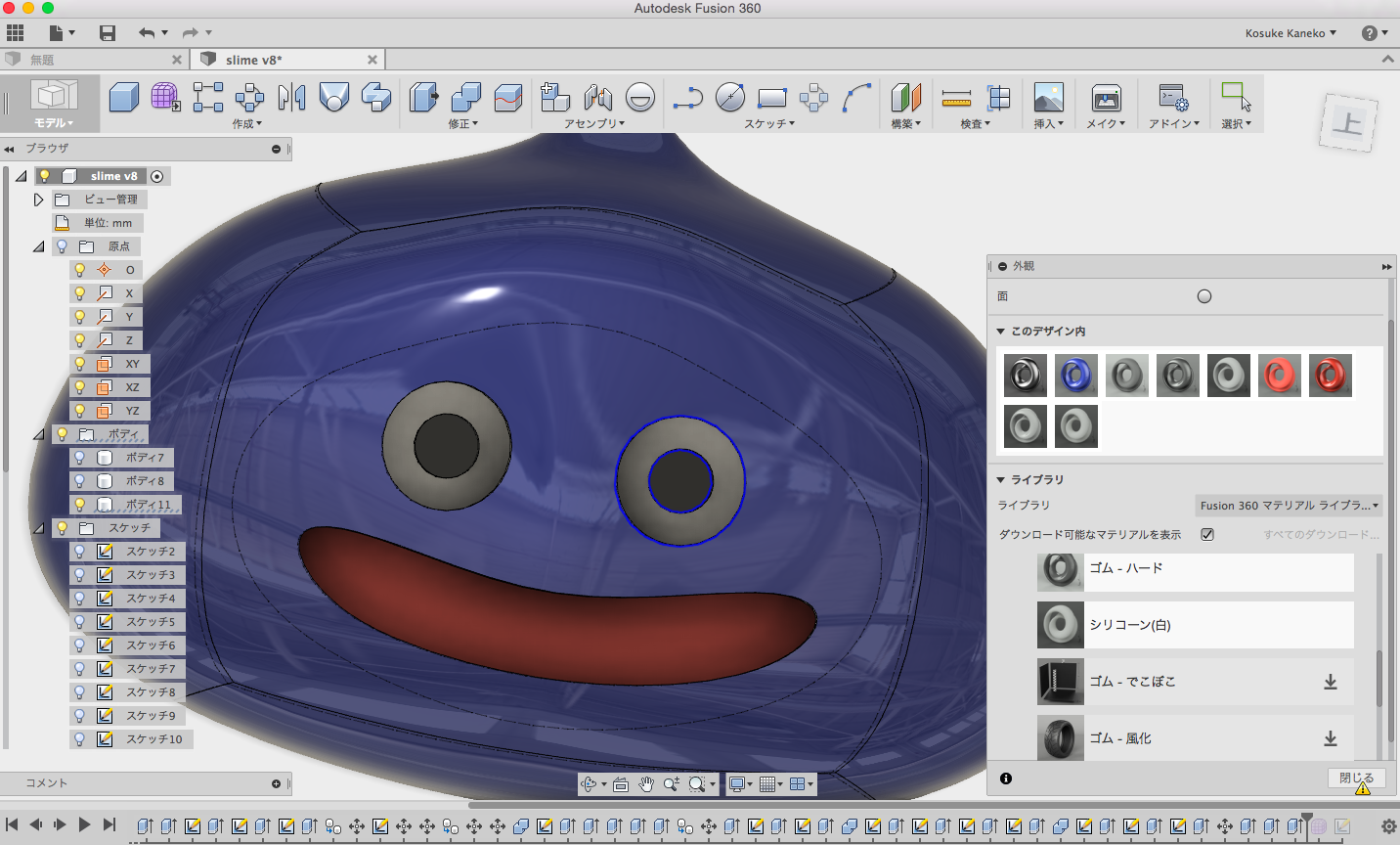This screenshot has width=1400, height=845.
Task: Expand the コメント panel
Action: pyautogui.click(x=276, y=783)
